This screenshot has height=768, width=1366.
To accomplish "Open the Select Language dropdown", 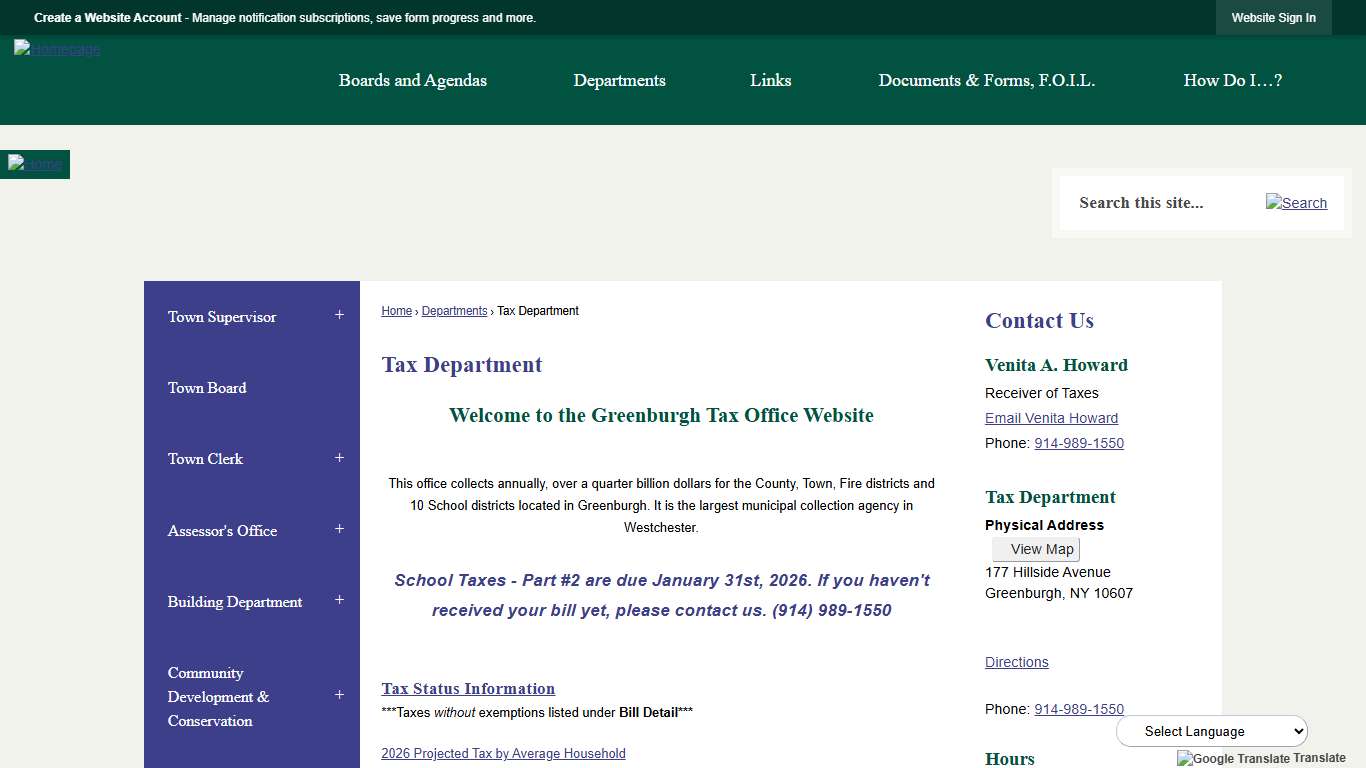I will pyautogui.click(x=1210, y=731).
